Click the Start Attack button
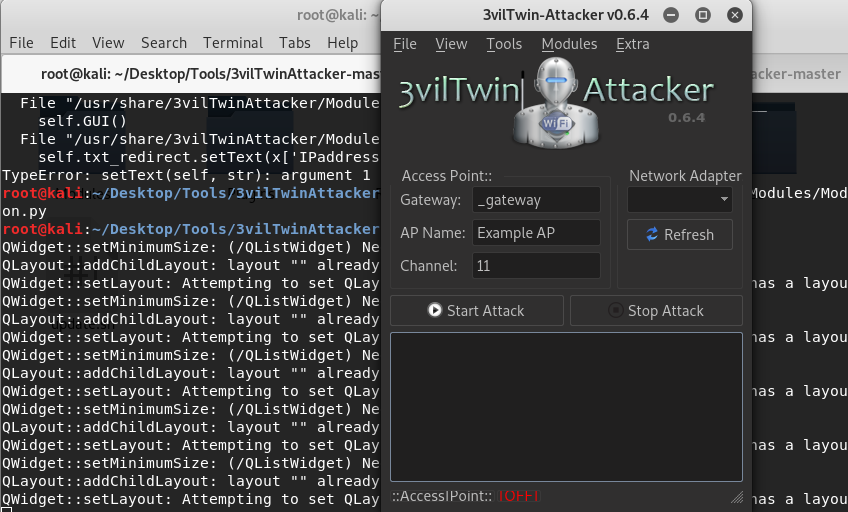 pos(476,310)
